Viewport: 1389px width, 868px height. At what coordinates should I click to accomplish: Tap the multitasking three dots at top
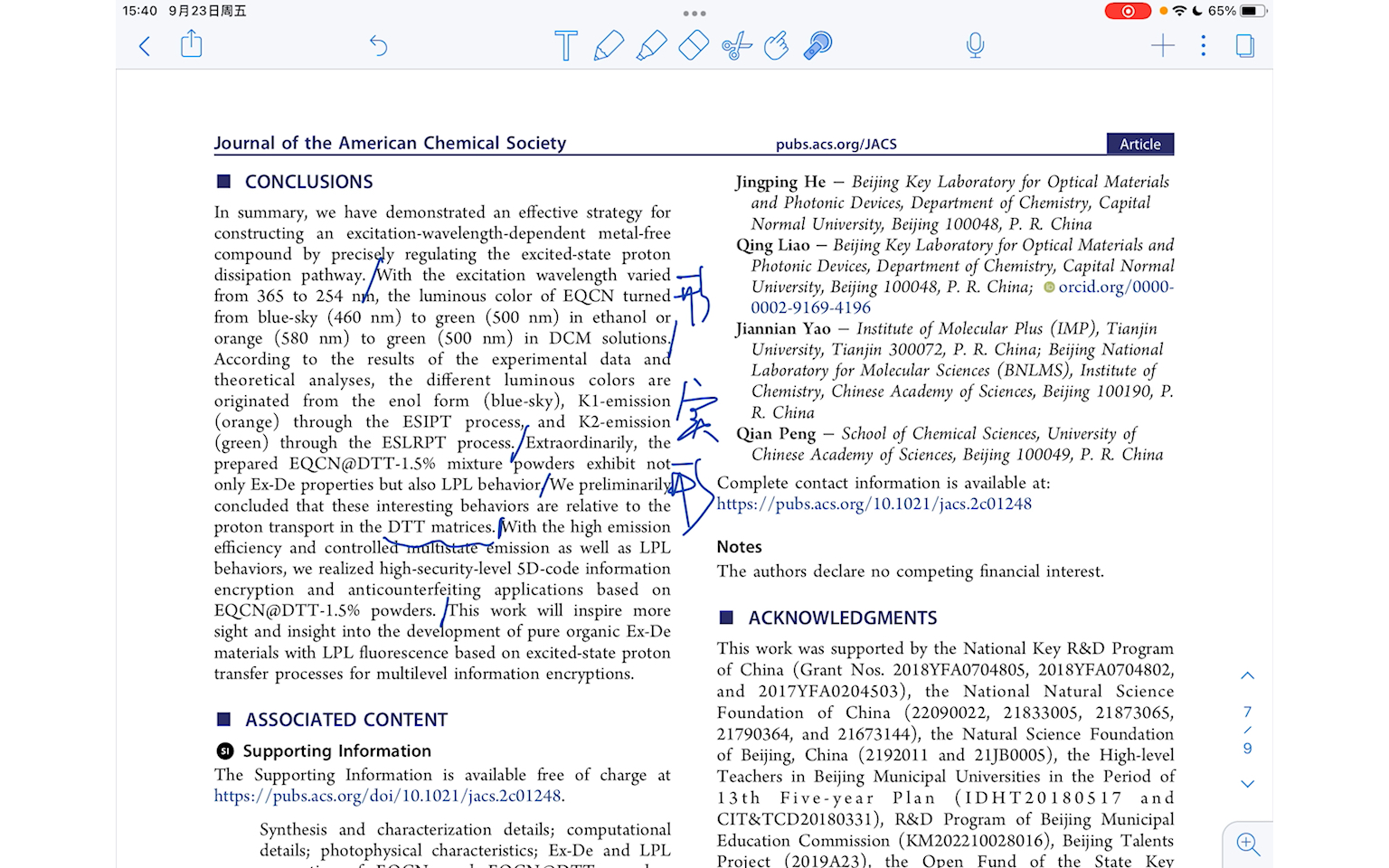click(694, 14)
